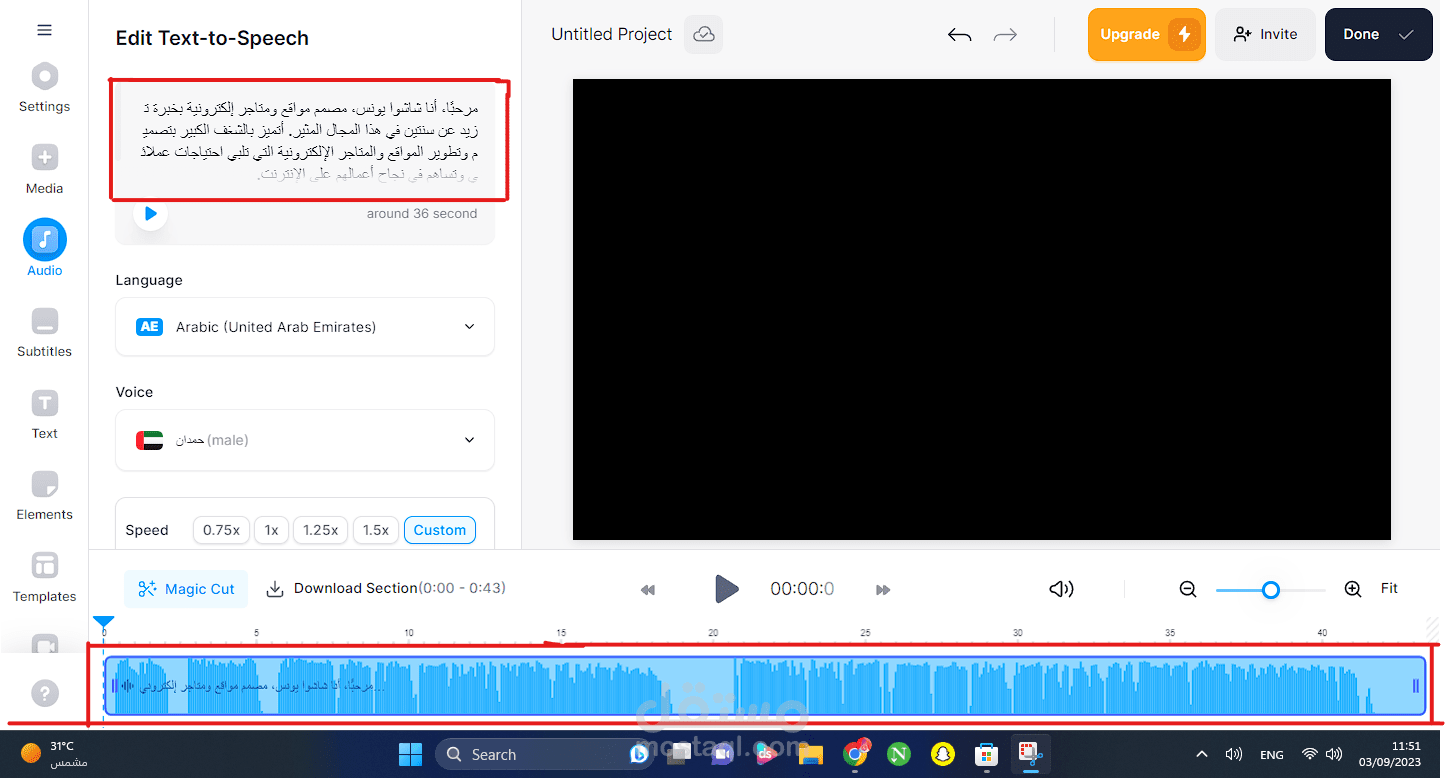This screenshot has height=778, width=1445.
Task: Open Snapchat from the taskbar
Action: (942, 754)
